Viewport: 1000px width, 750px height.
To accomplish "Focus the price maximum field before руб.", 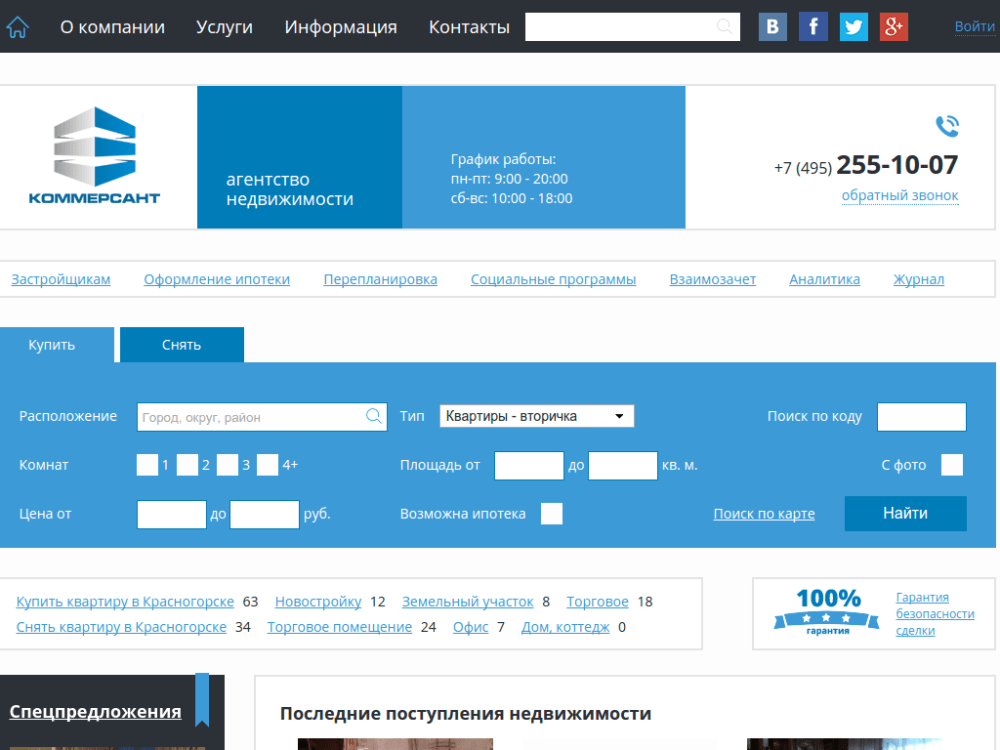I will click(x=265, y=514).
